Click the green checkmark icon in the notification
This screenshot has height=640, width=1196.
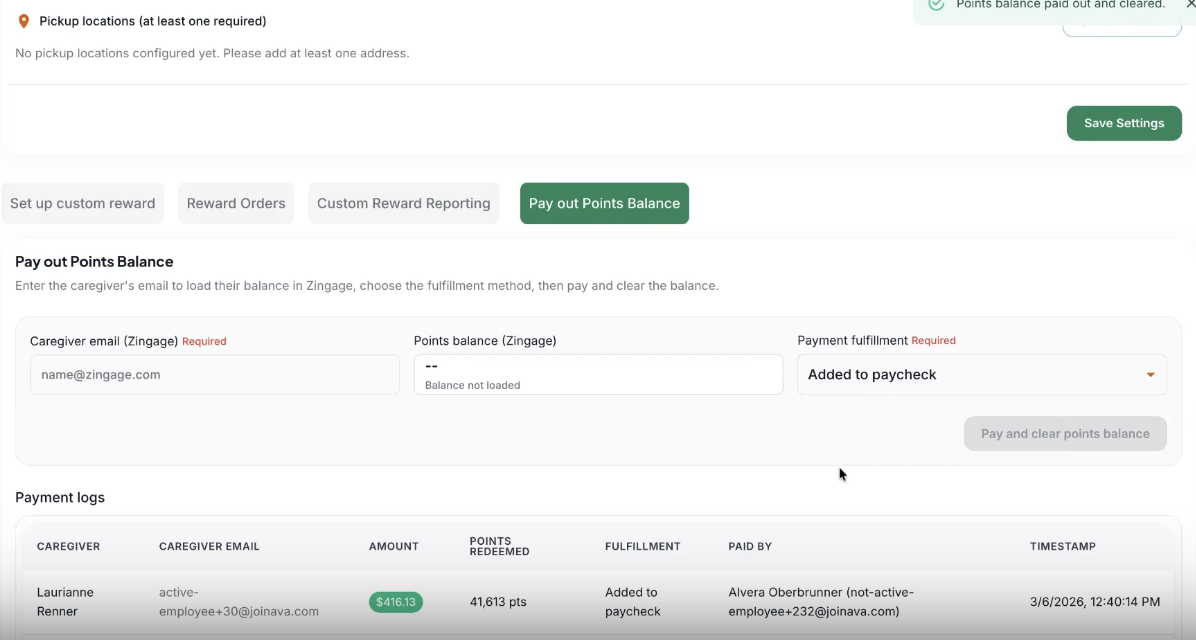(x=936, y=5)
